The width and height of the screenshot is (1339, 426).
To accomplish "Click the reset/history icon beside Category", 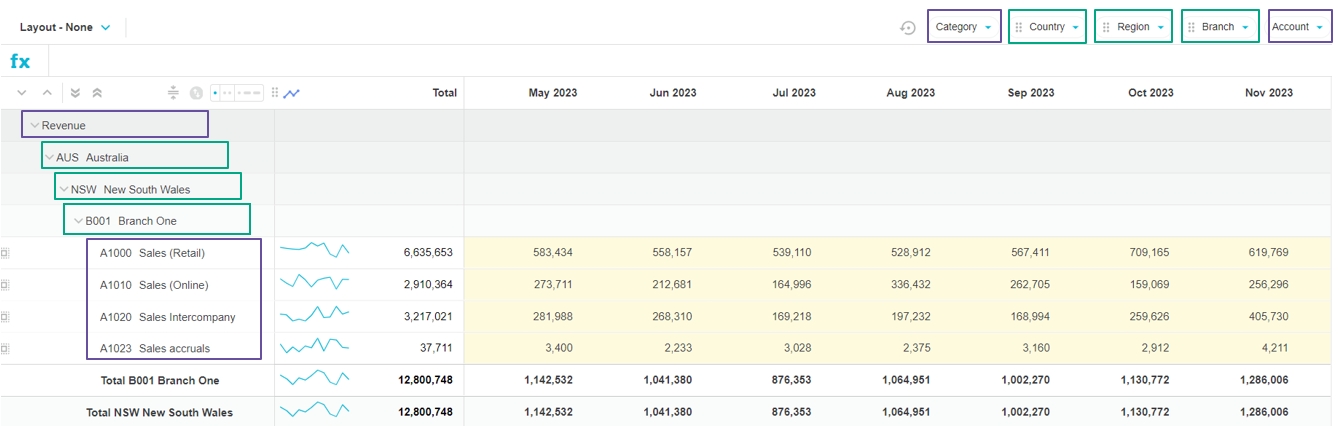I will 908,28.
